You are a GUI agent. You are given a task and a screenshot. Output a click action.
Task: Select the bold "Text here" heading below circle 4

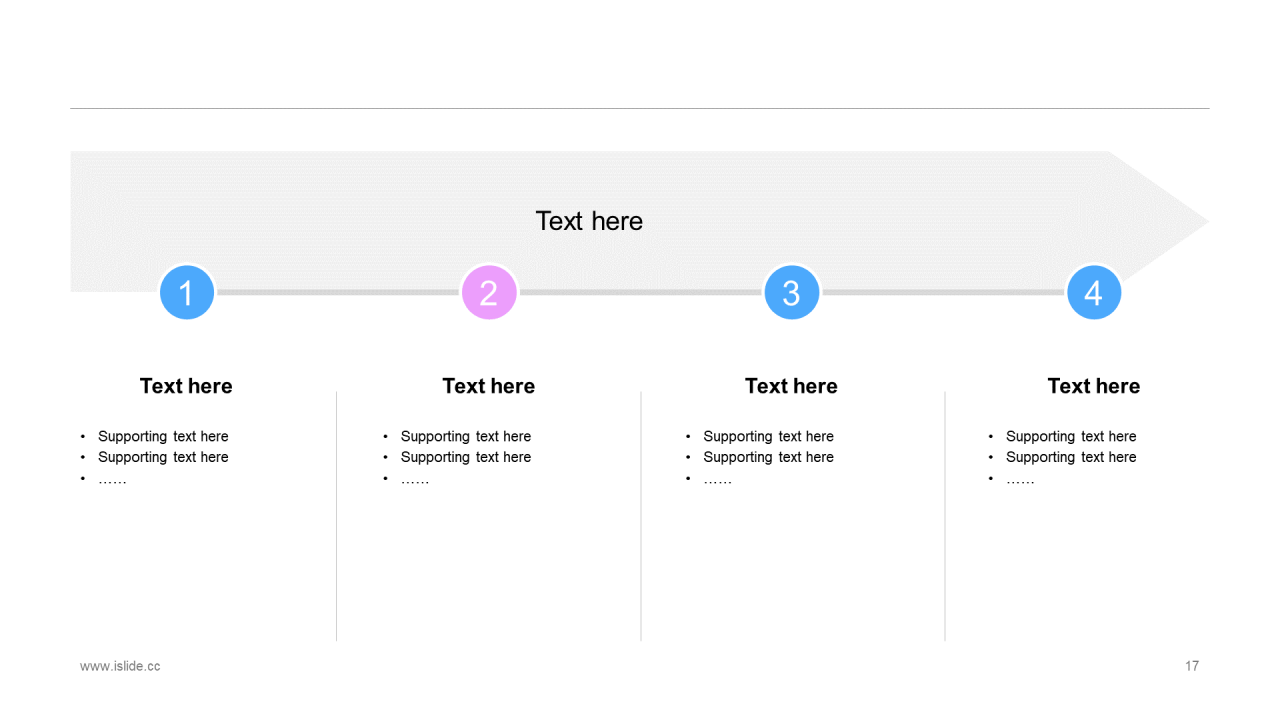1094,386
